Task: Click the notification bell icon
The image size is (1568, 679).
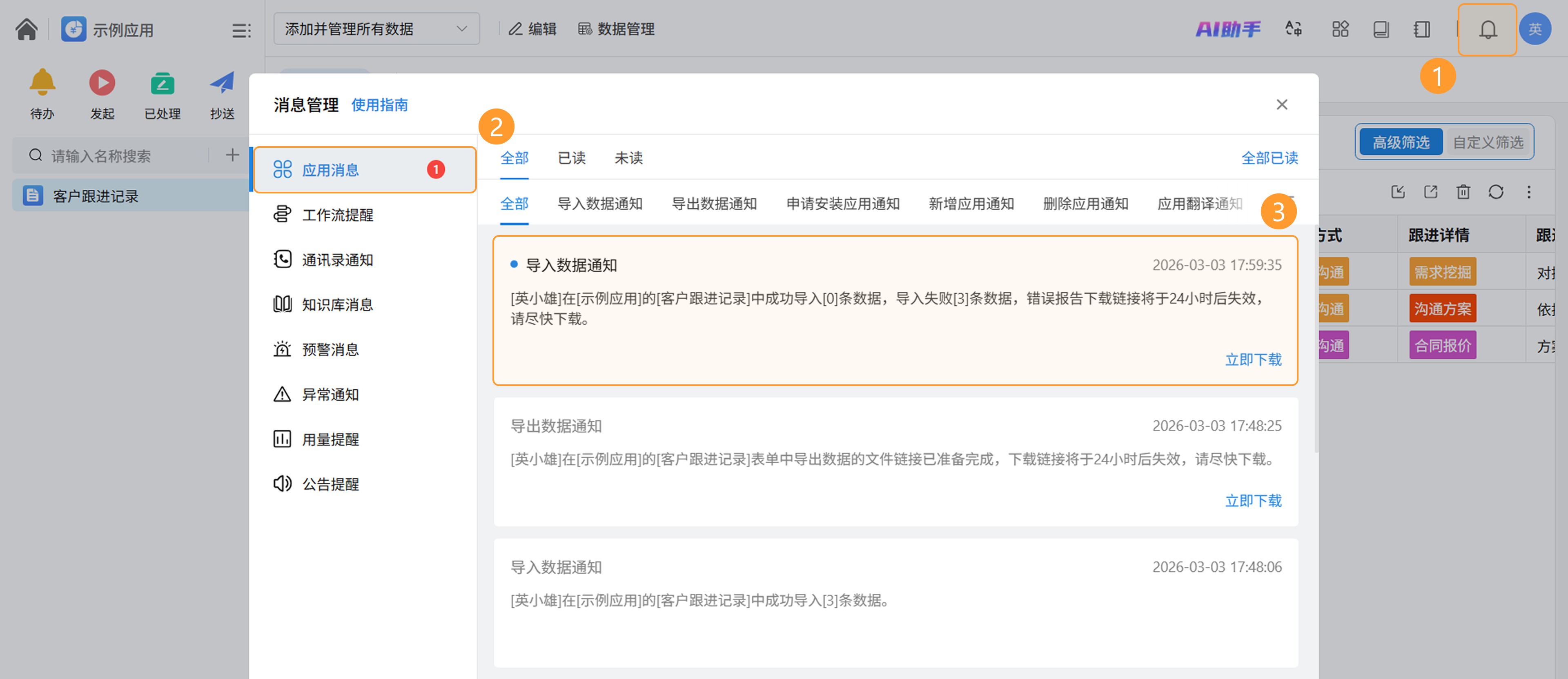Action: 1487,29
